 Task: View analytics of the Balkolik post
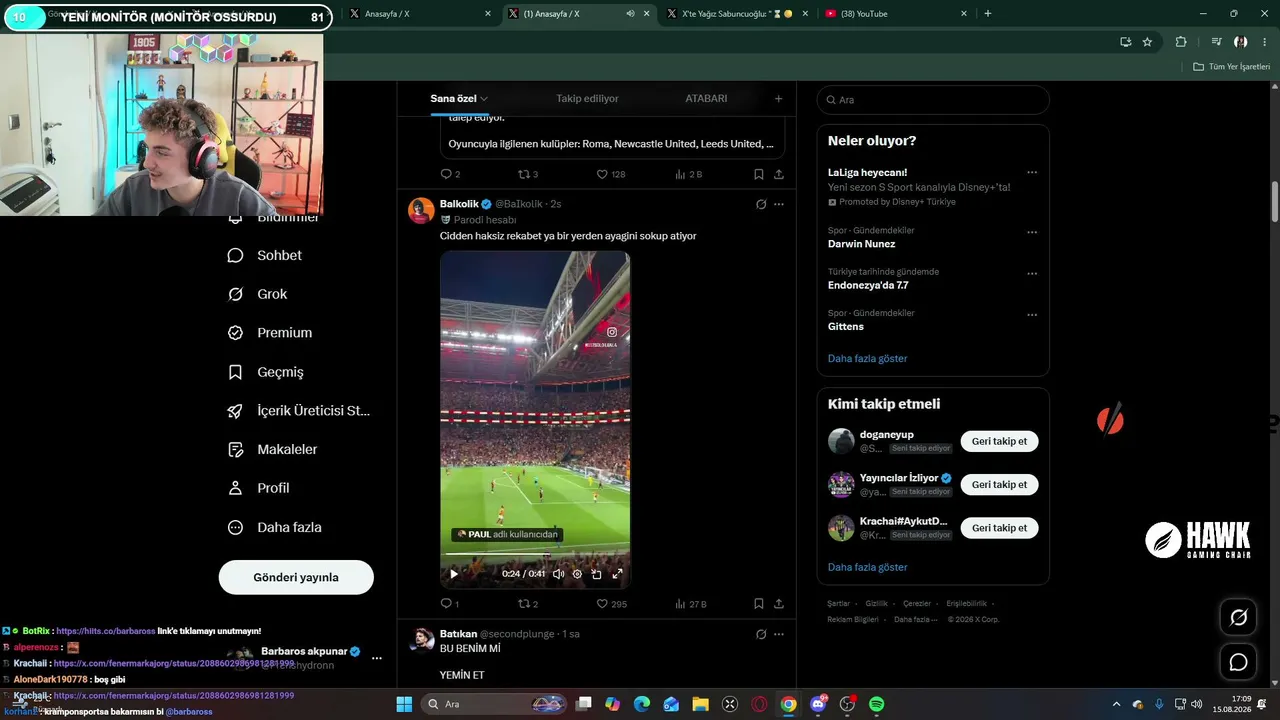(x=690, y=604)
